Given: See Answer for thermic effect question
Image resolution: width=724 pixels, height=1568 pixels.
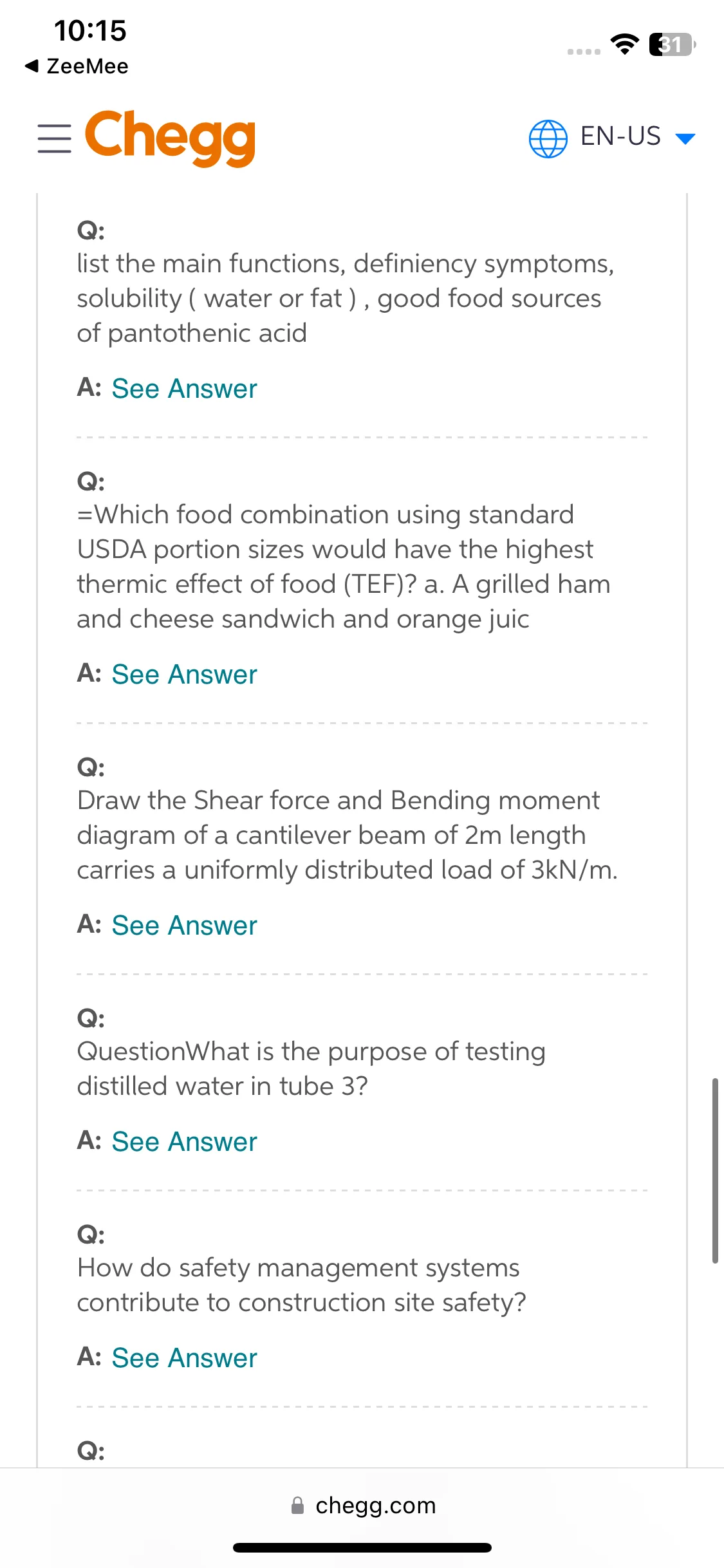Looking at the screenshot, I should [x=184, y=674].
